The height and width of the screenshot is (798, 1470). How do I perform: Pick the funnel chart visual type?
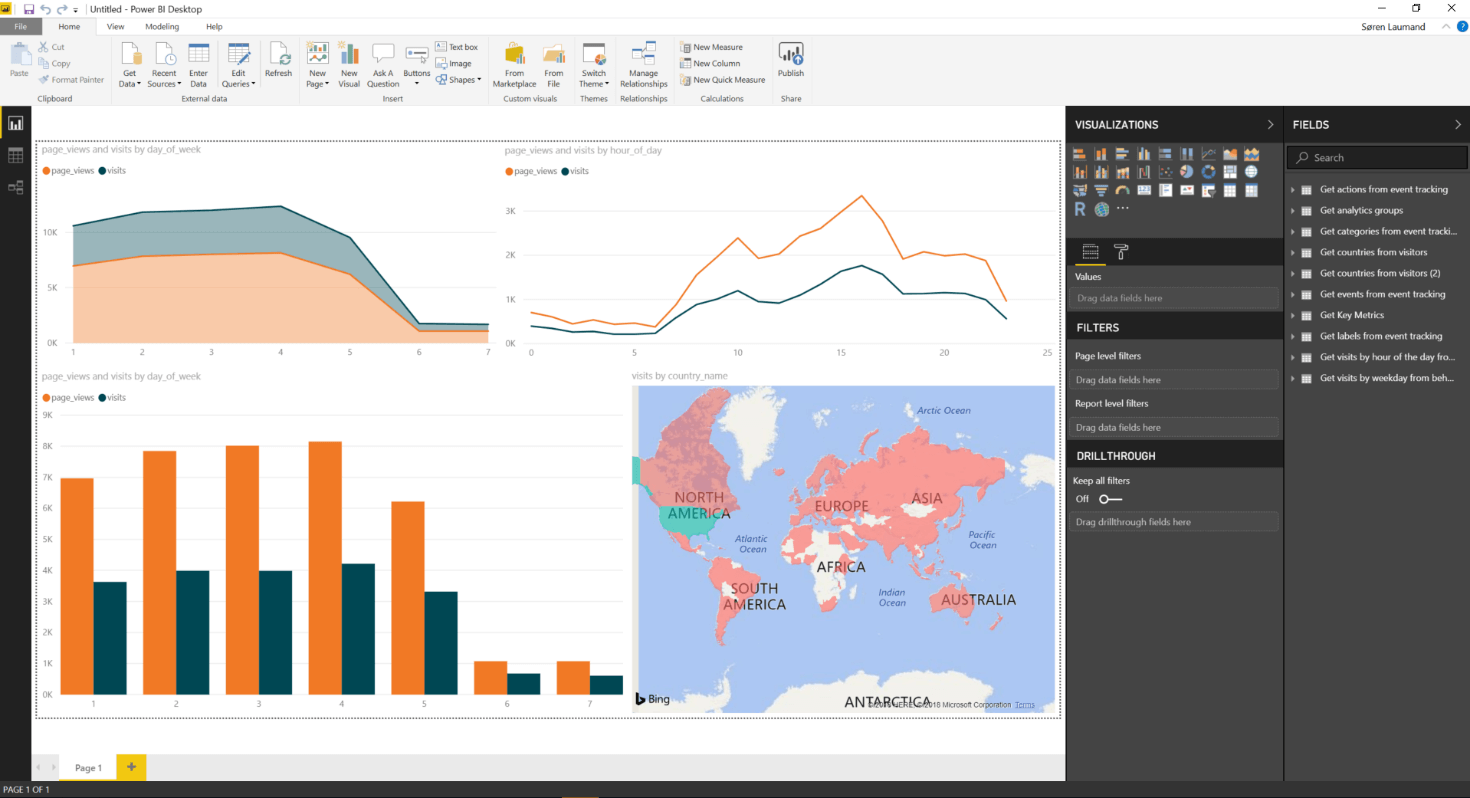tap(1101, 190)
